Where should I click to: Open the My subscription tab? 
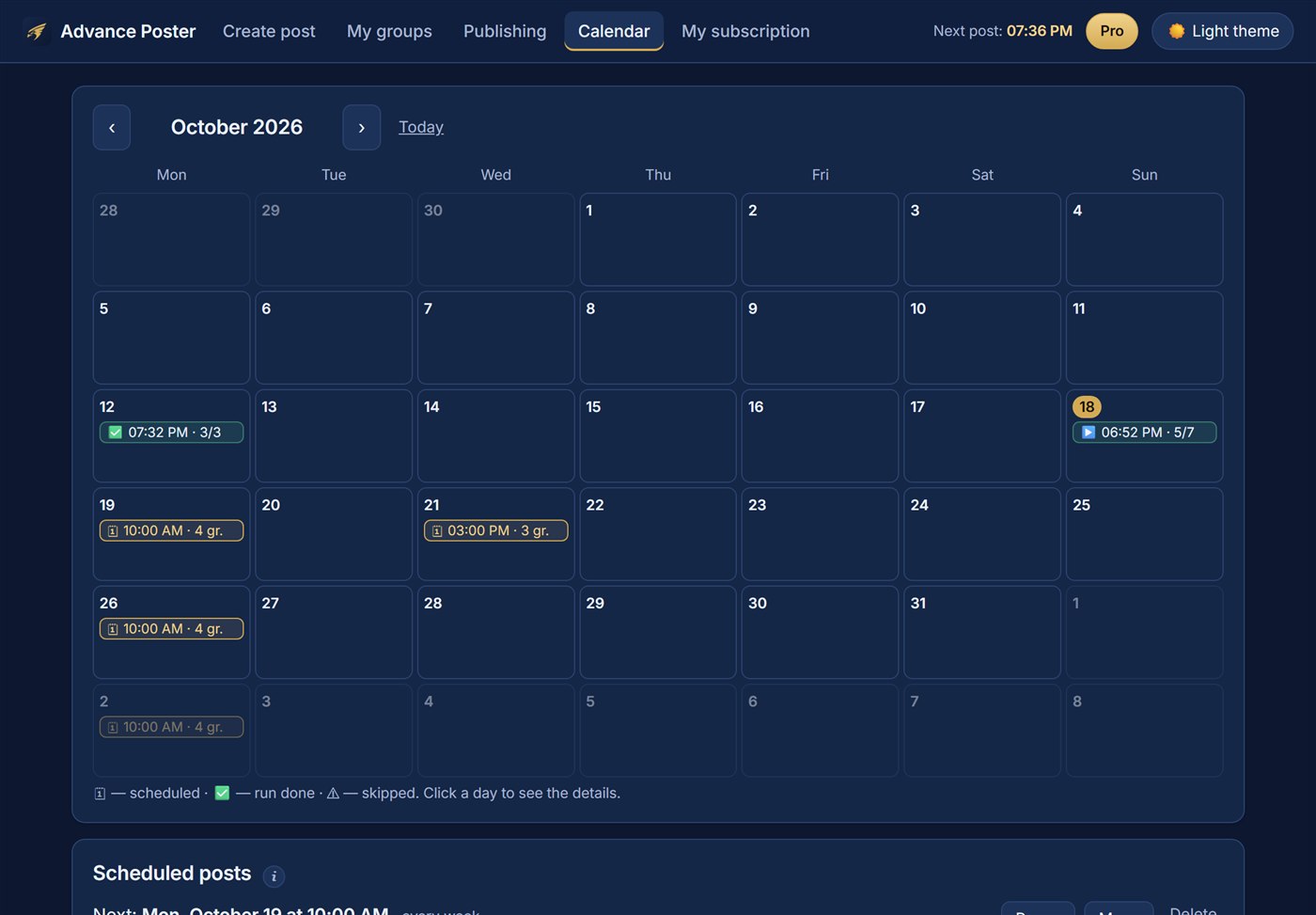(x=745, y=31)
